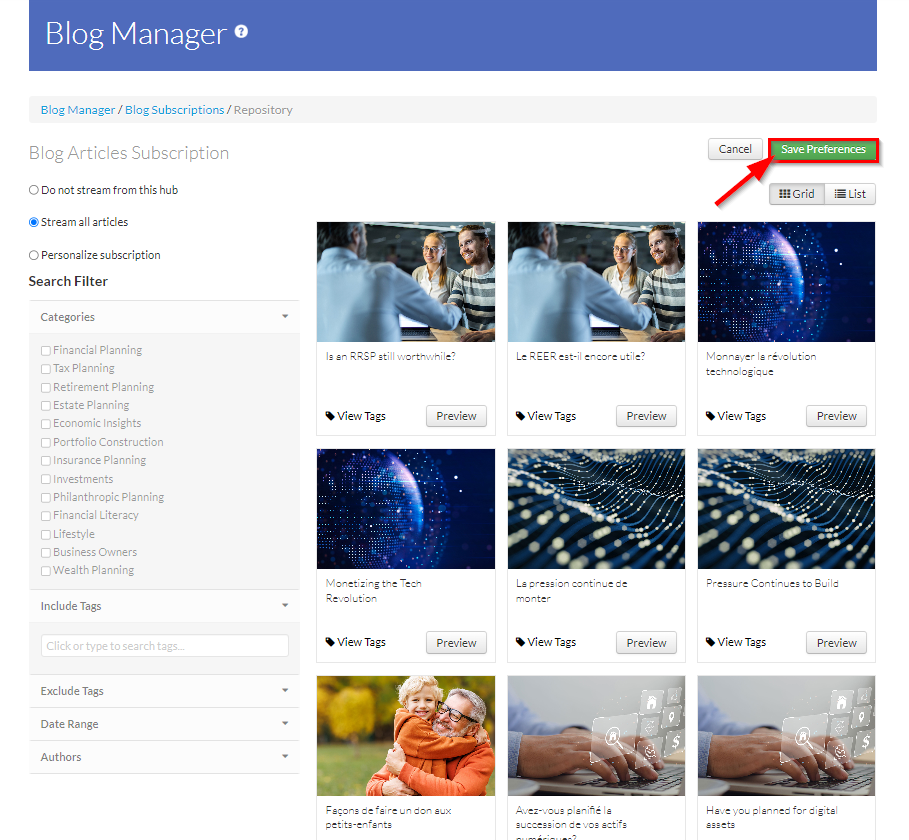Viewport: 909px width, 840px height.
Task: Preview 'Monetizing the Tech Revolution' article
Action: pos(456,643)
